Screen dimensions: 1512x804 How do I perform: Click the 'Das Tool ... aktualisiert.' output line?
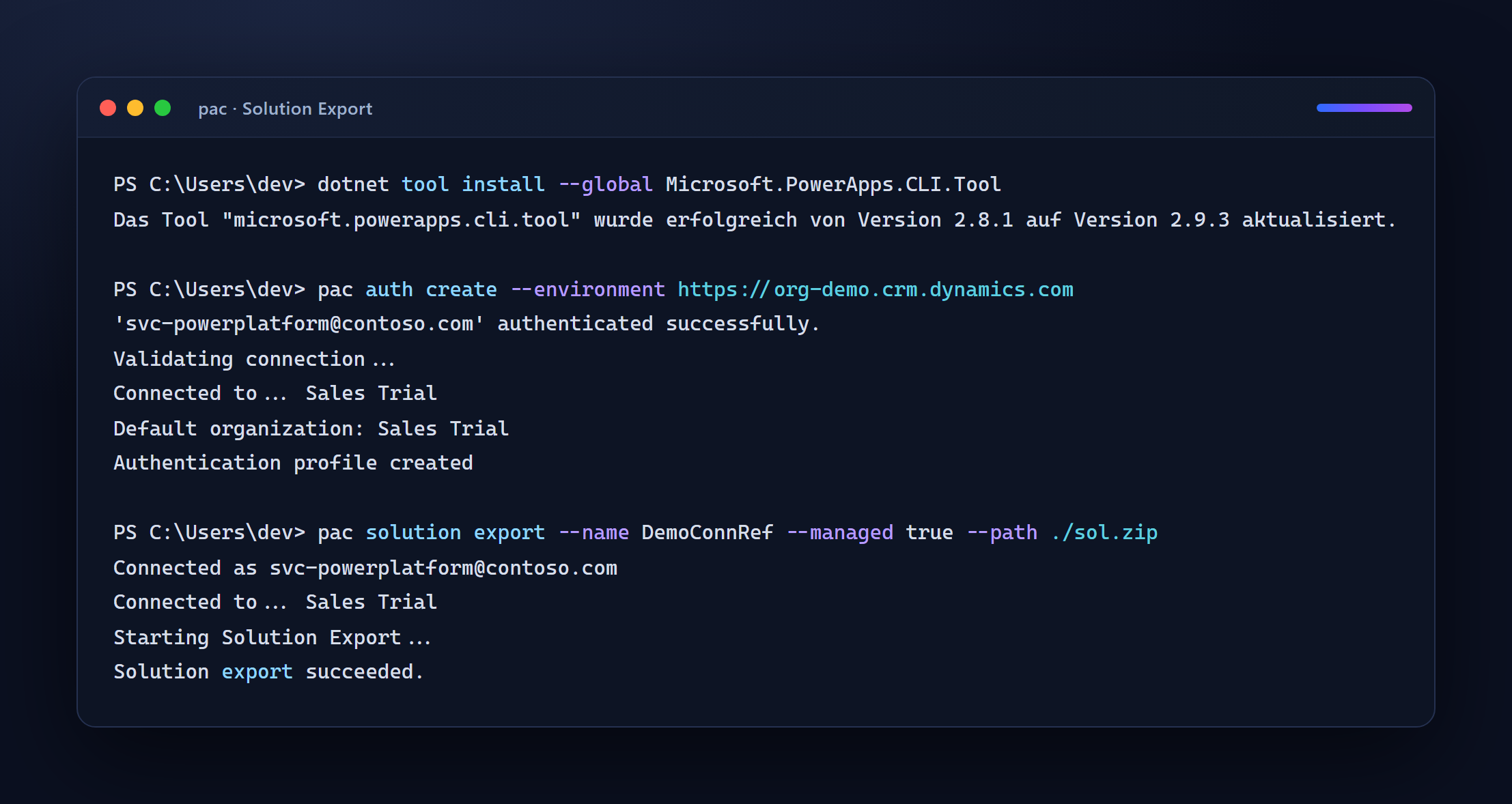755,220
